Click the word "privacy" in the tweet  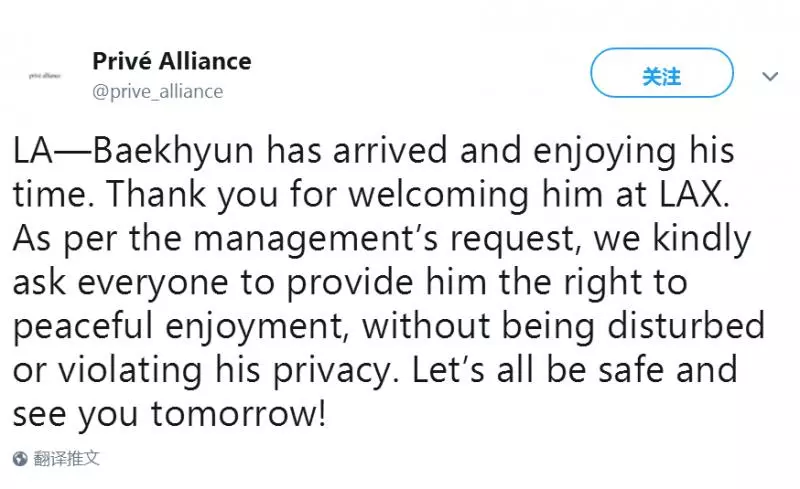coord(331,372)
